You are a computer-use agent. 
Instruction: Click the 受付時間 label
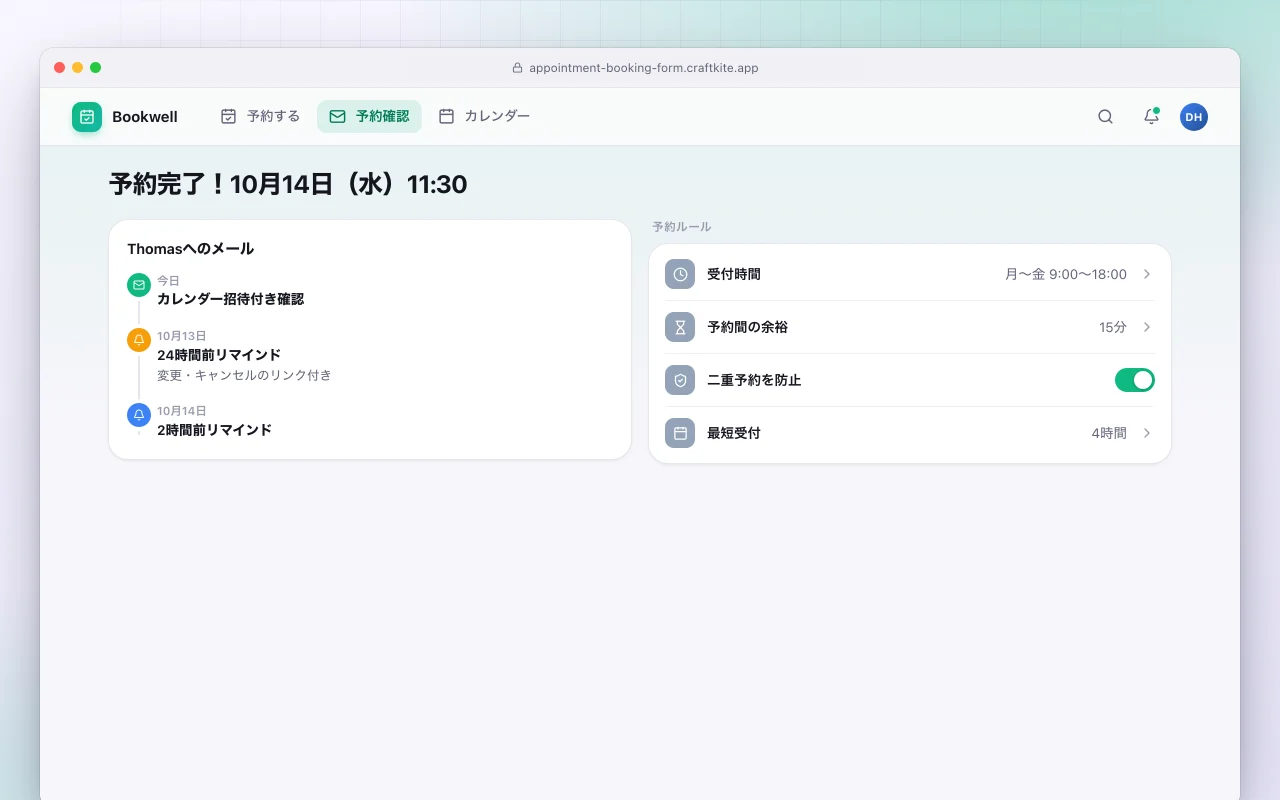point(734,274)
